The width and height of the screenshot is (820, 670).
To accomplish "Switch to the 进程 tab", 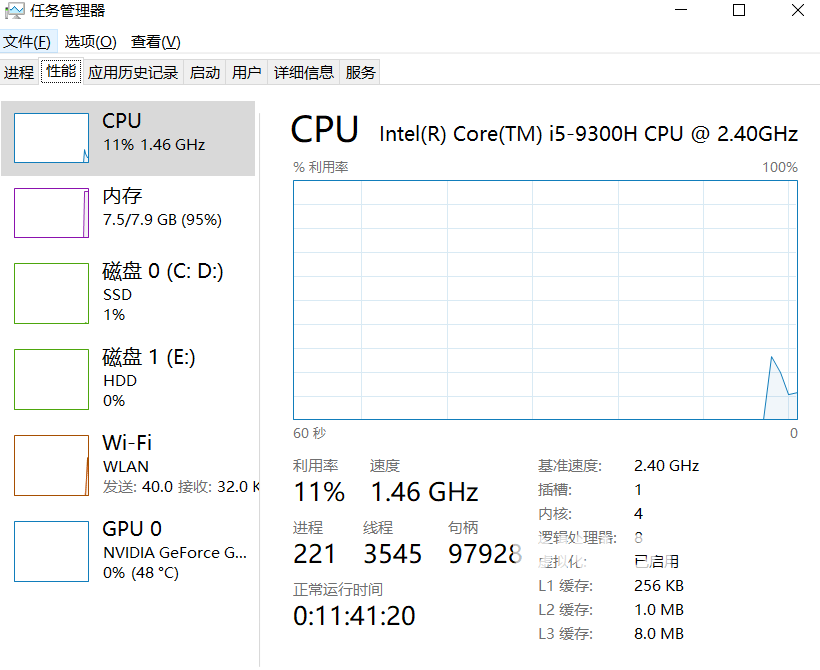I will coord(19,72).
